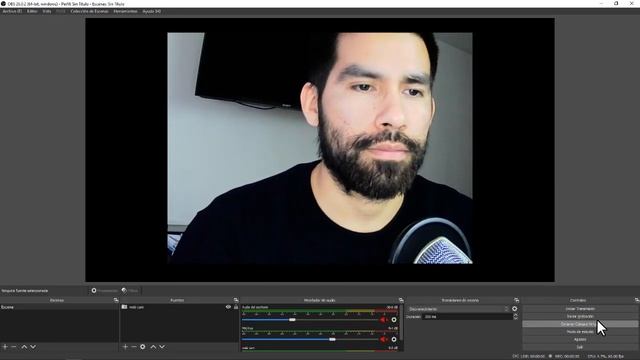Move the scene up in the Escenas list
Screen dimensions: 640x360
click(x=24, y=347)
